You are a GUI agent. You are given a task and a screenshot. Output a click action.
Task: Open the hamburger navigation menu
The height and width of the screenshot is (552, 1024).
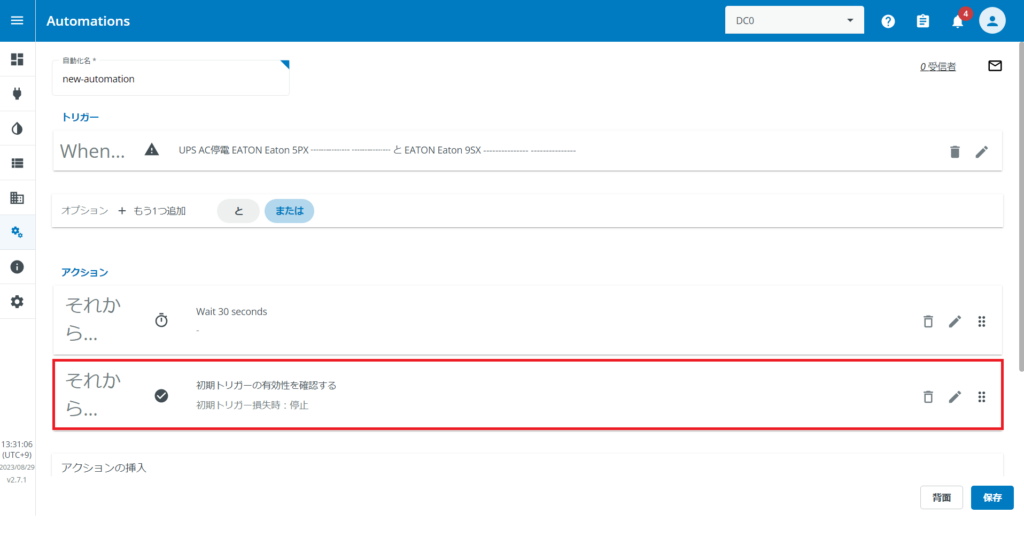tap(17, 20)
